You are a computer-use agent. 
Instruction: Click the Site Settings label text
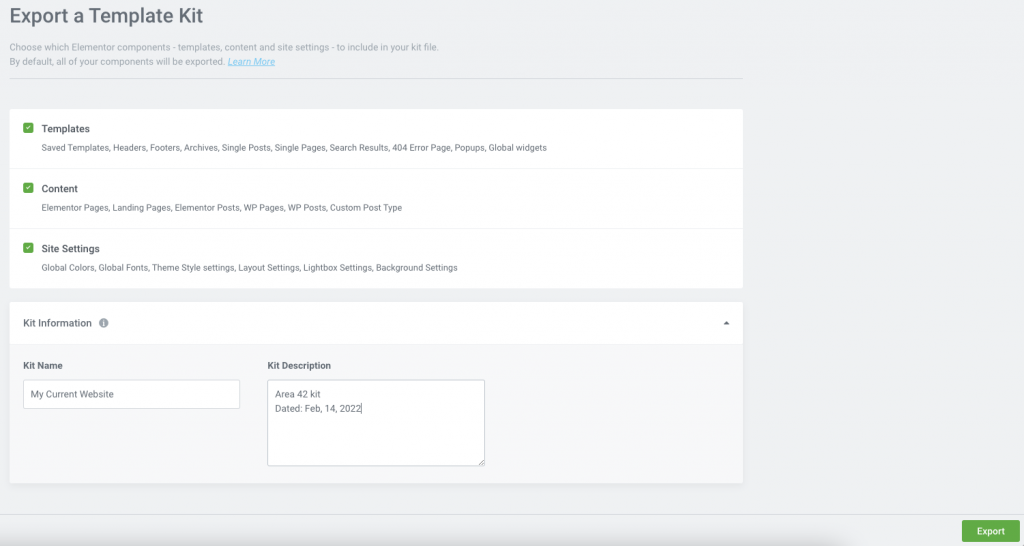[x=70, y=249]
